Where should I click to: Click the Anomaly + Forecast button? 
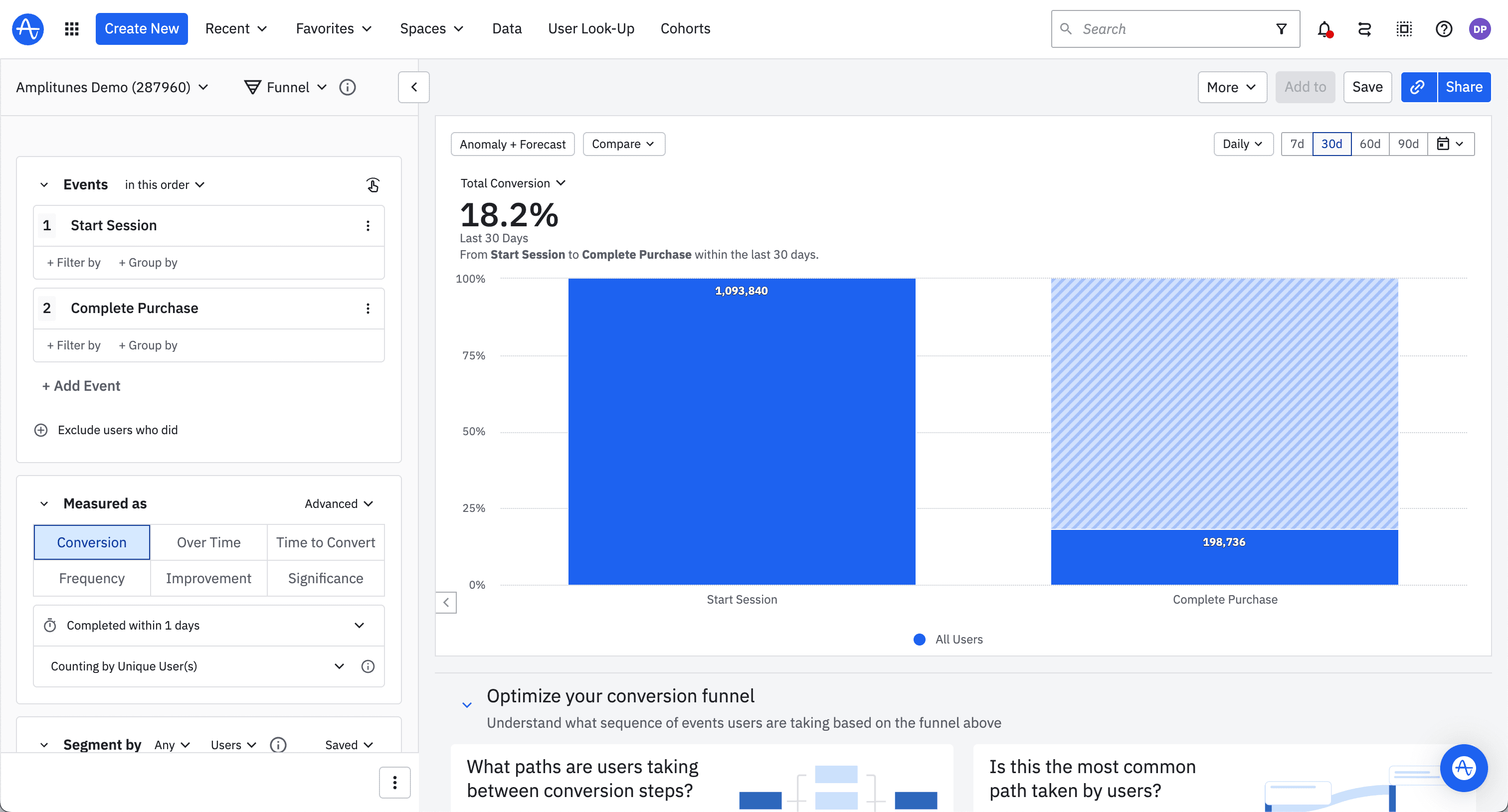click(512, 144)
